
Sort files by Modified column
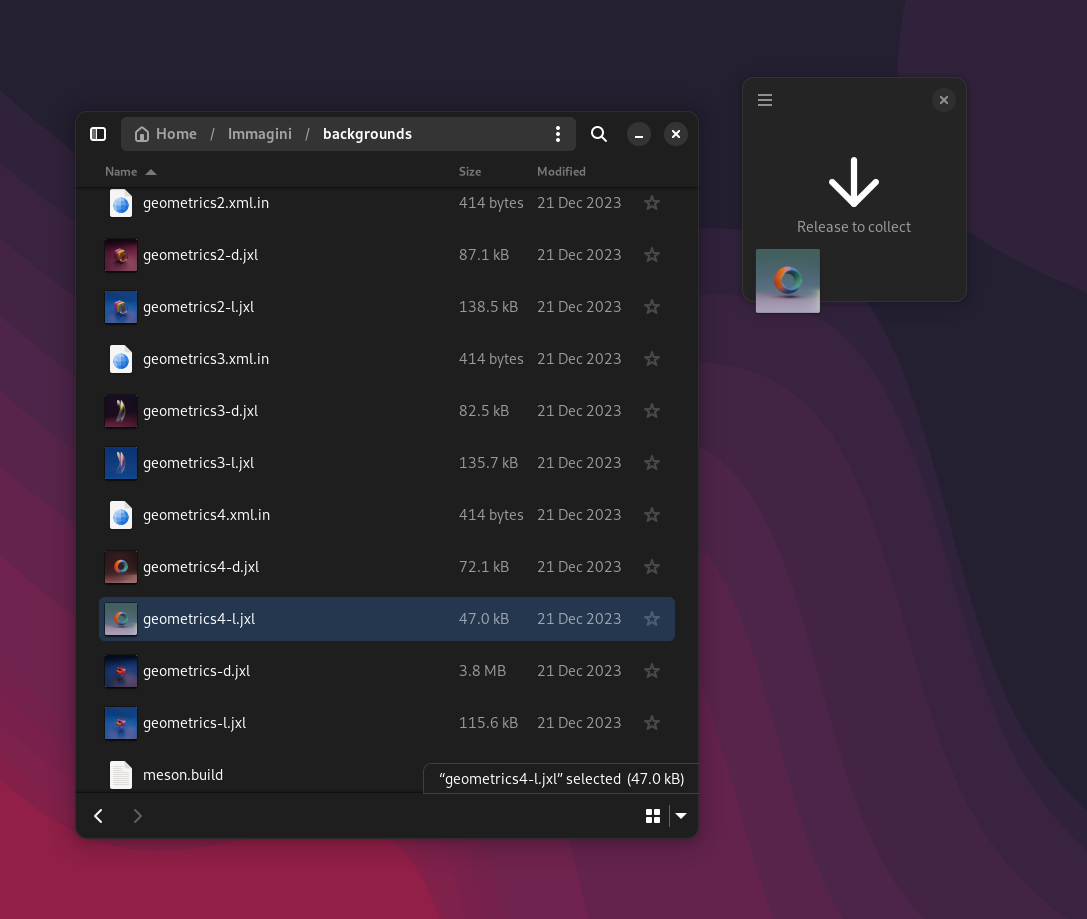click(x=561, y=171)
